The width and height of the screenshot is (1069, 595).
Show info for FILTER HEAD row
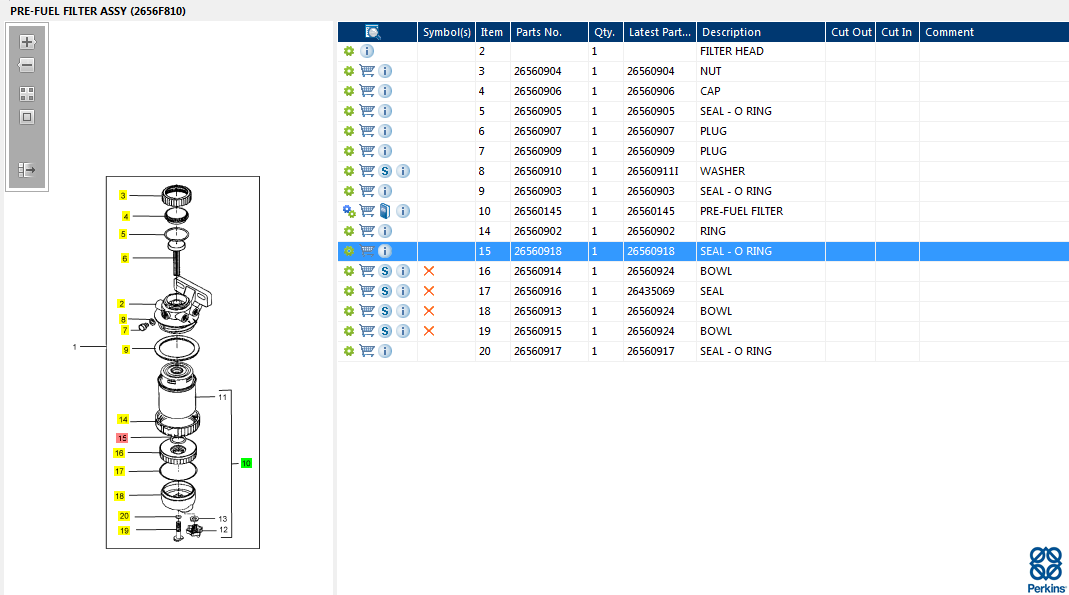pos(367,51)
